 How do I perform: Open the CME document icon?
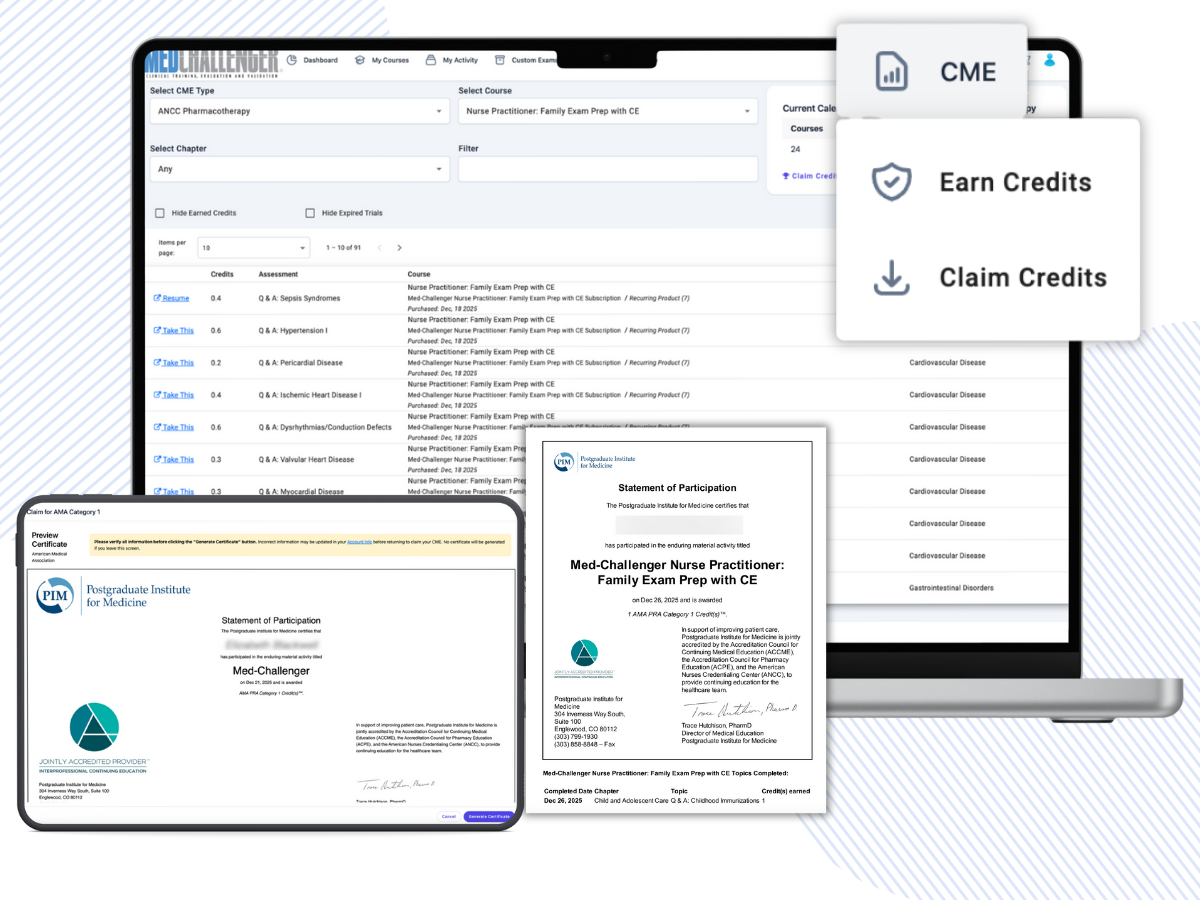[890, 70]
